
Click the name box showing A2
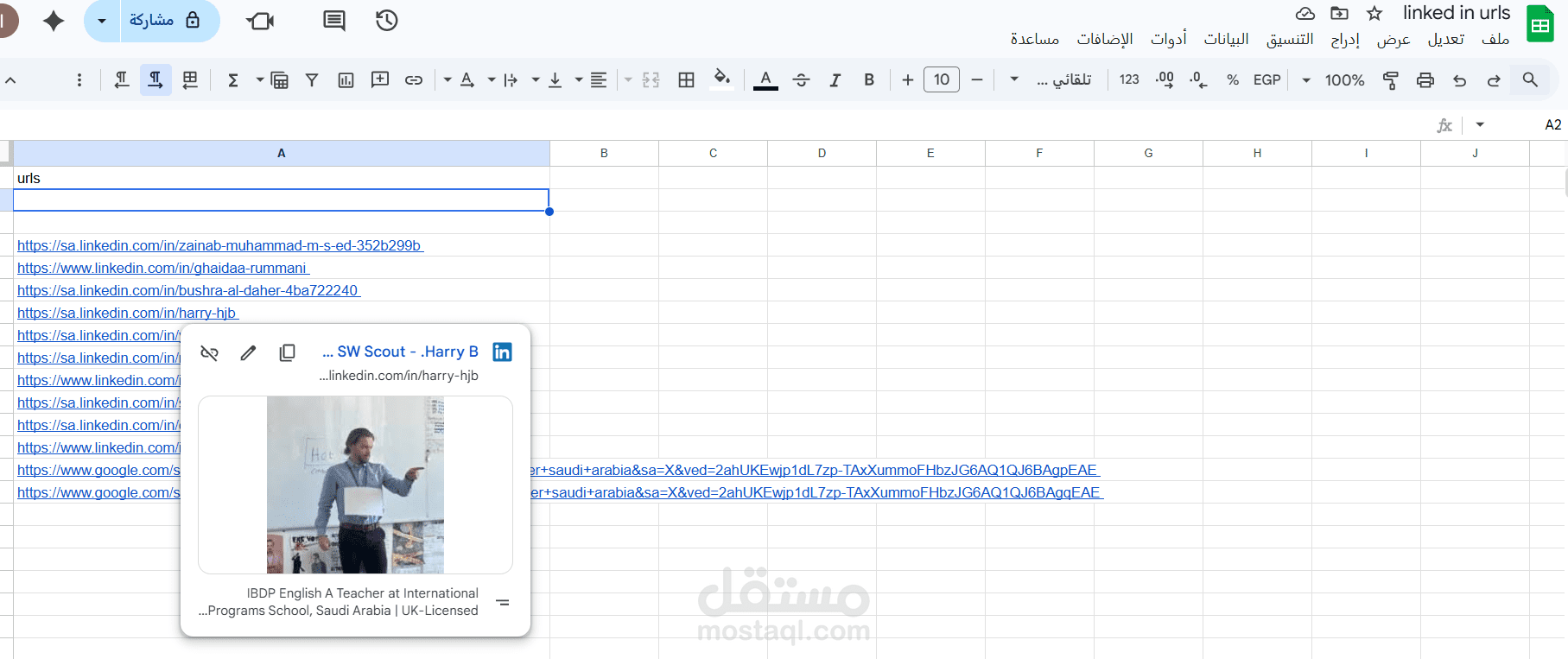(1552, 124)
